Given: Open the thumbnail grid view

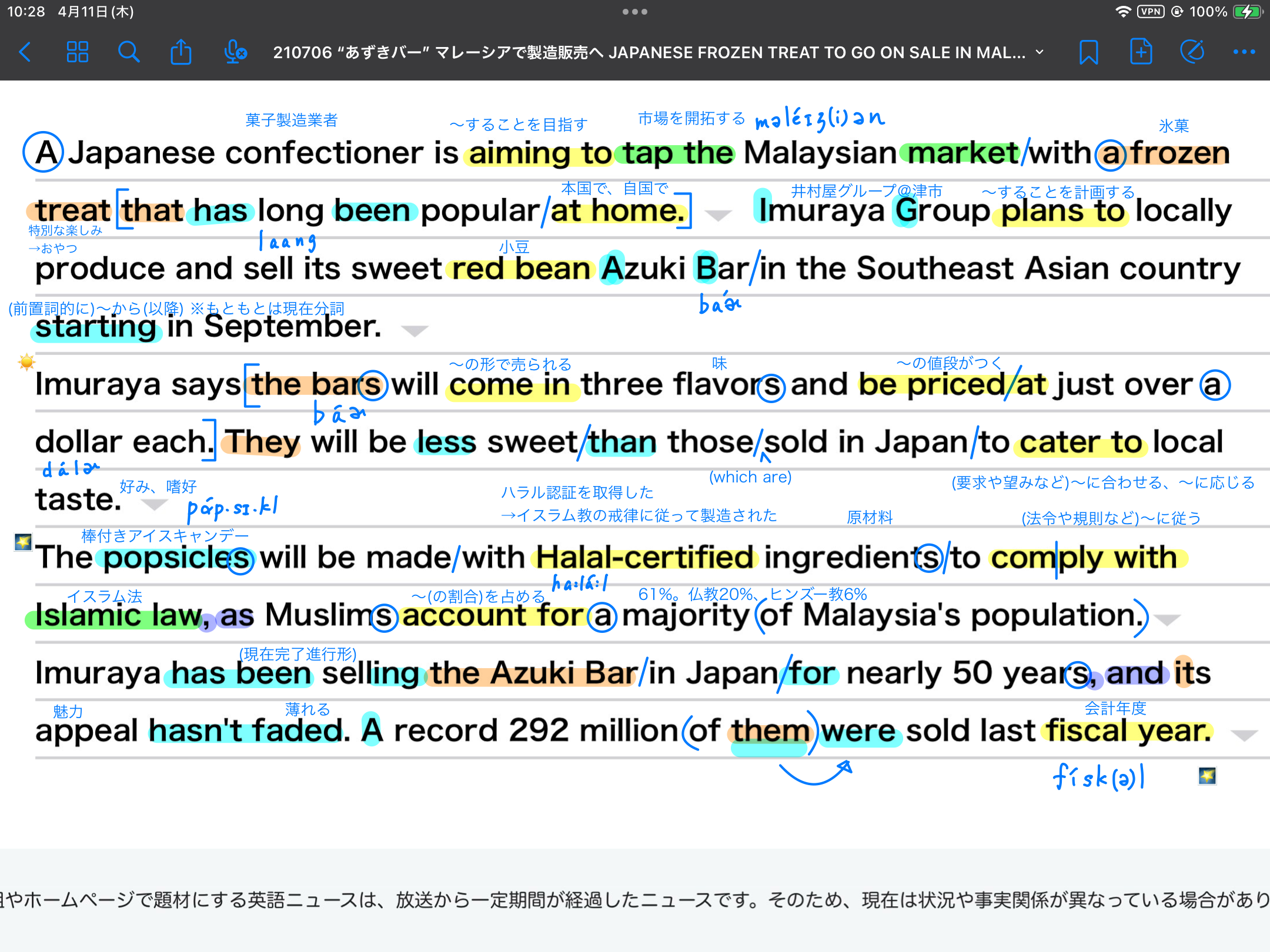Looking at the screenshot, I should pyautogui.click(x=77, y=52).
